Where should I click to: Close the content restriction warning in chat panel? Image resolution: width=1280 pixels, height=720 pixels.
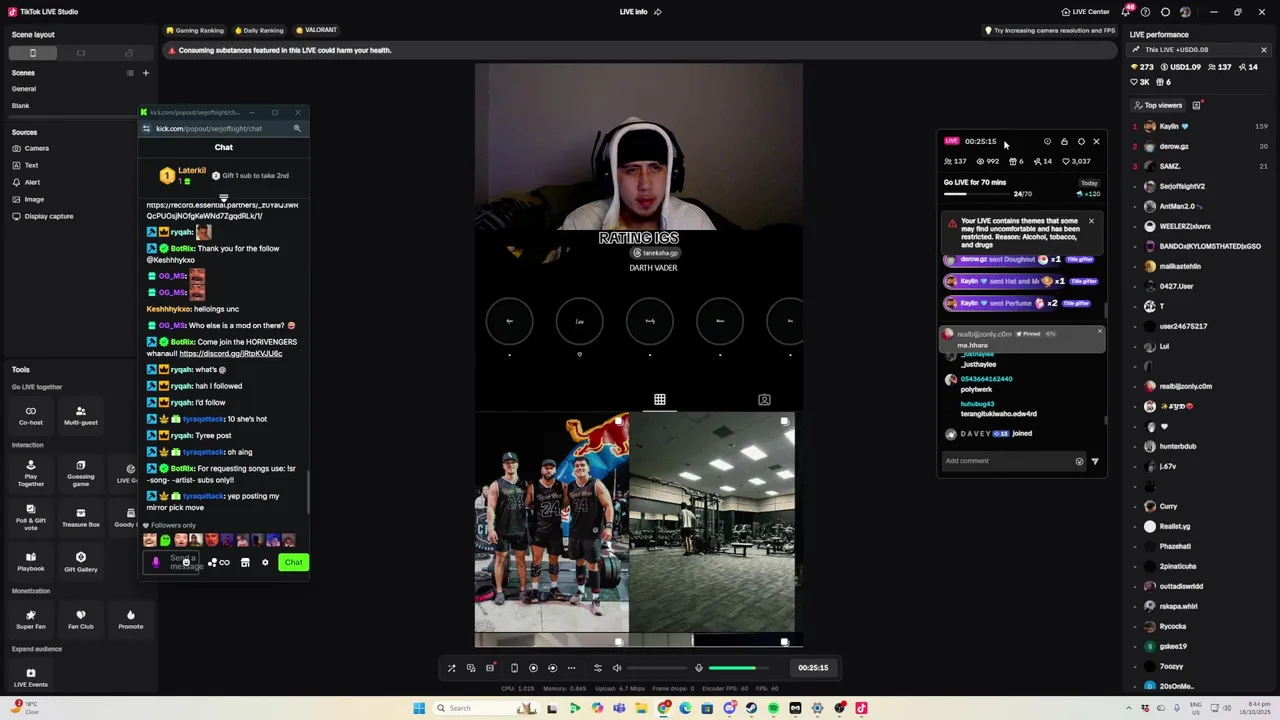pyautogui.click(x=1091, y=221)
